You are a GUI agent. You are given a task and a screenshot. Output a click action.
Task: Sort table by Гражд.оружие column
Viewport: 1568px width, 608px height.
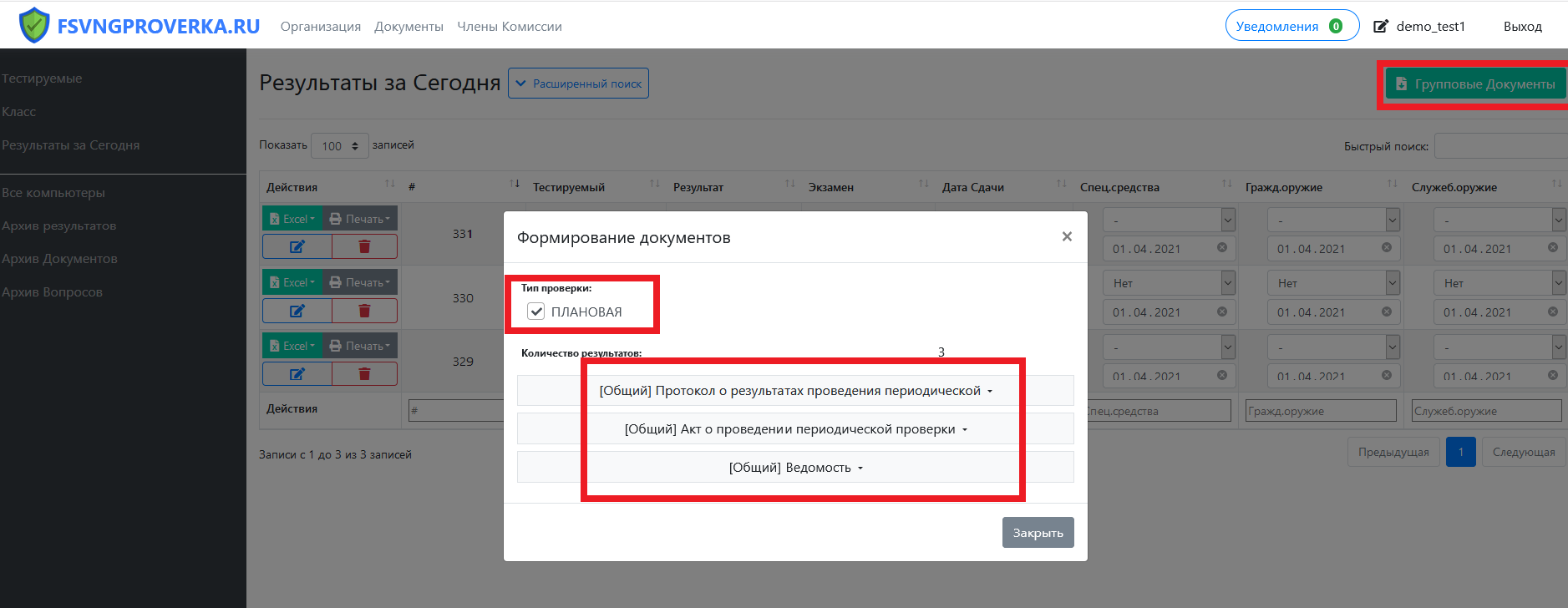[1321, 187]
